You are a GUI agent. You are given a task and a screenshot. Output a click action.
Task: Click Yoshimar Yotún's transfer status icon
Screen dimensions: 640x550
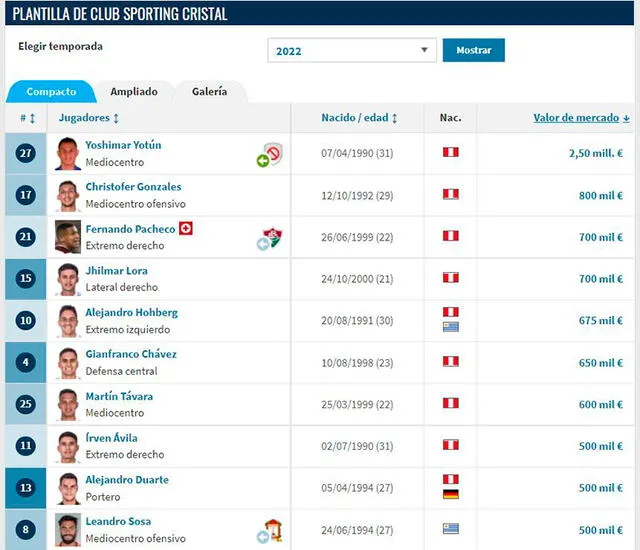270,154
